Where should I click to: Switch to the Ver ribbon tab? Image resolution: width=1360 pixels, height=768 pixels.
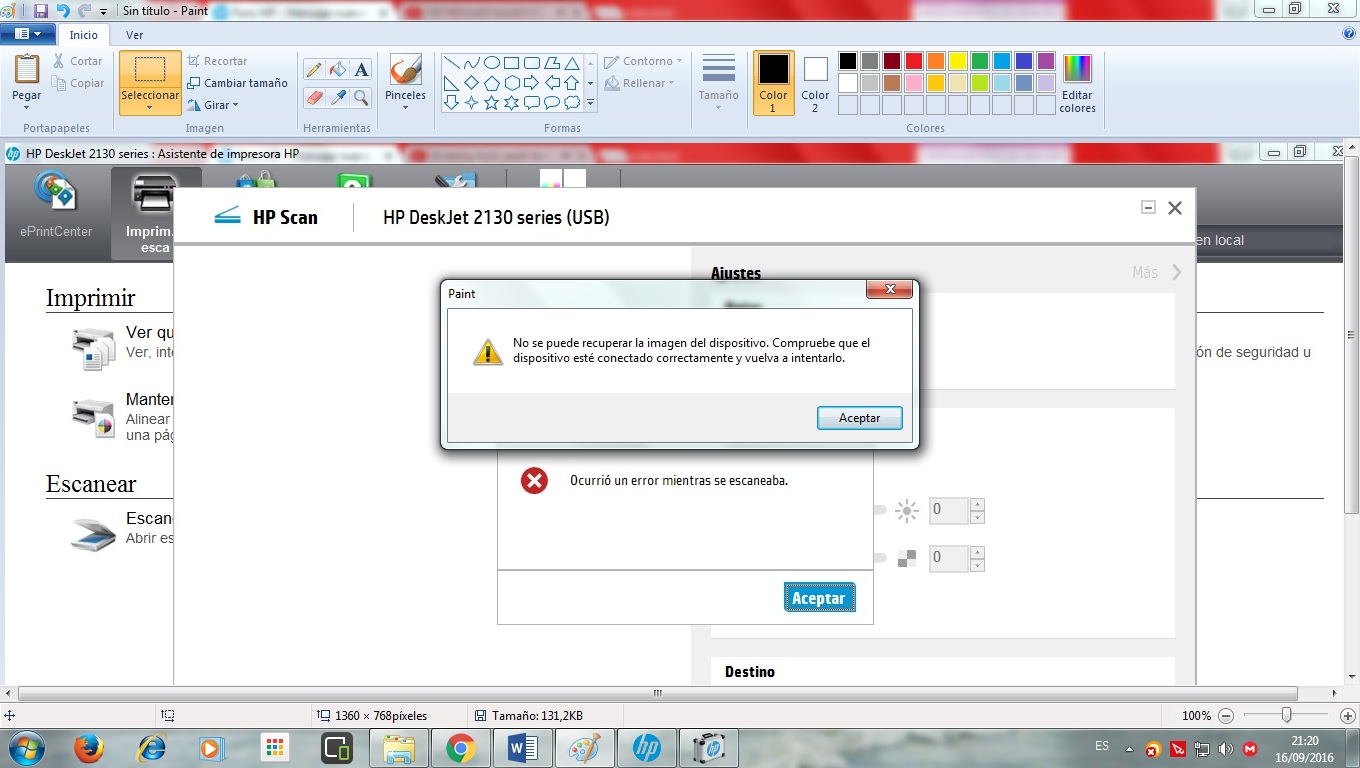coord(134,35)
